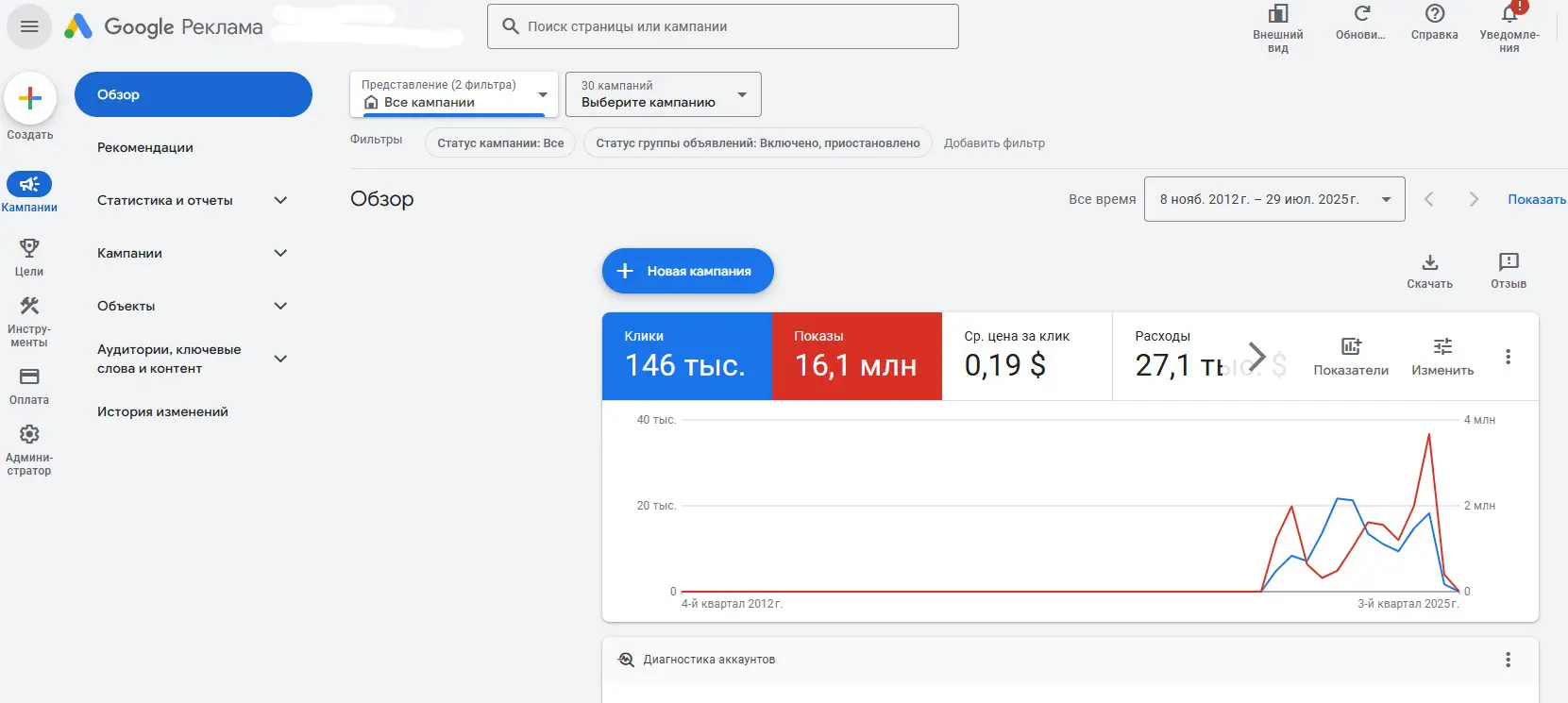The width and height of the screenshot is (1568, 703).
Task: Open the main hamburger menu
Action: tap(29, 26)
